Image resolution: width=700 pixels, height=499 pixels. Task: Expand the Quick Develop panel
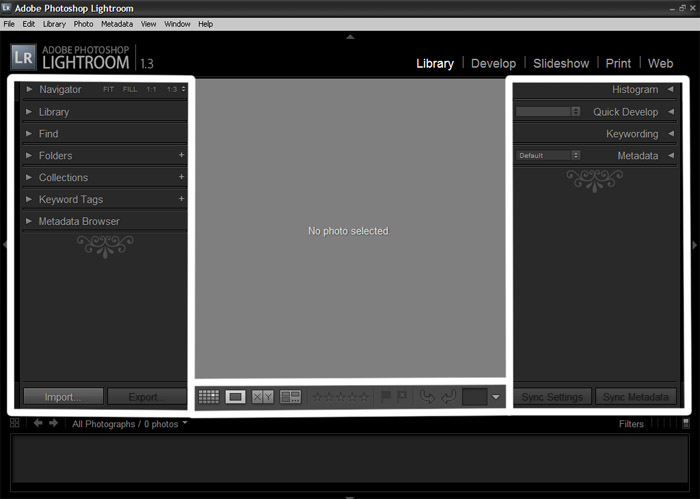pos(671,112)
